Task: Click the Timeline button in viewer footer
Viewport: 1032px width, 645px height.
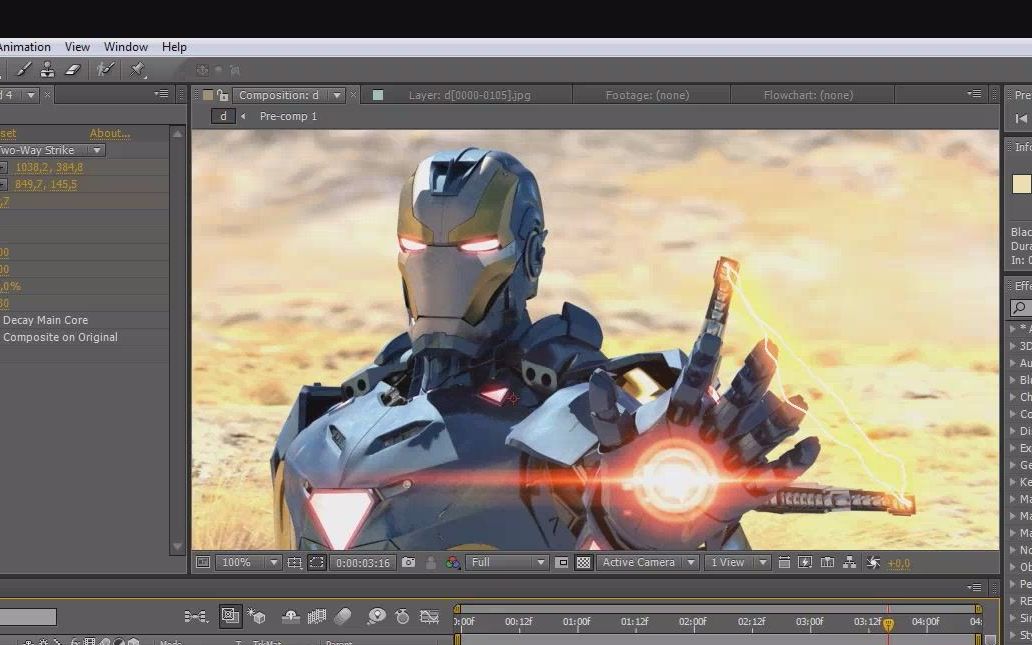Action: tap(827, 563)
